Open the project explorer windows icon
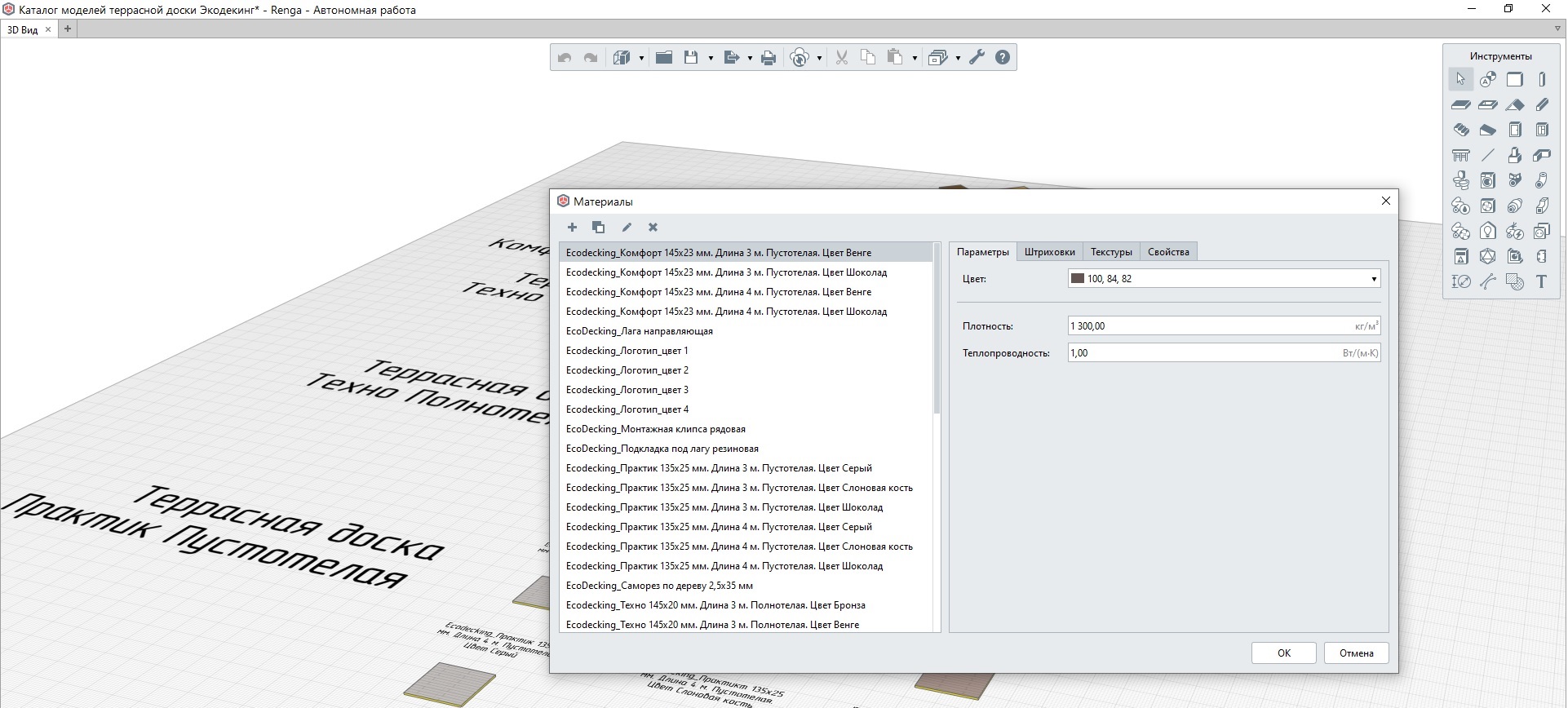Viewport: 1568px width, 708px height. [x=938, y=58]
